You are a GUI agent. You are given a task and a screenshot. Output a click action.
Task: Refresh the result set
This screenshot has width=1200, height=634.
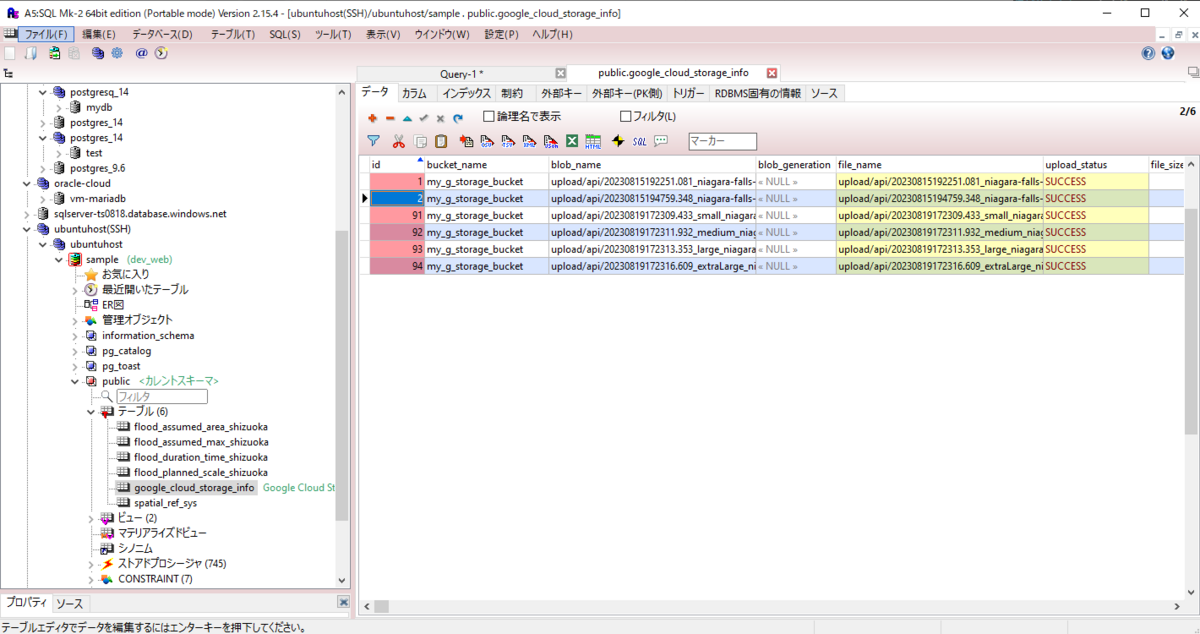click(457, 118)
